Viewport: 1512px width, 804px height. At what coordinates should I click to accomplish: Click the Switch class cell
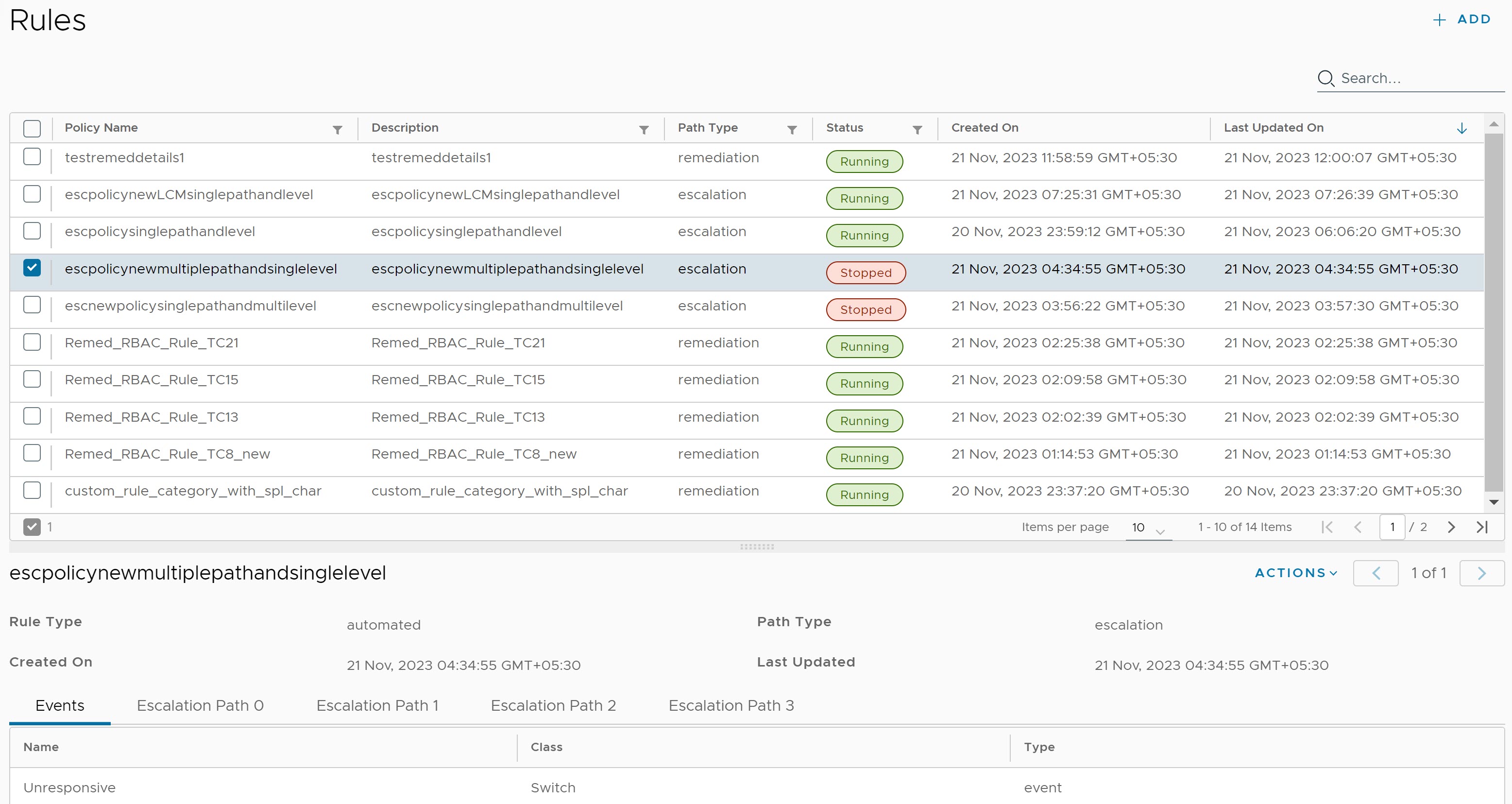click(x=553, y=787)
